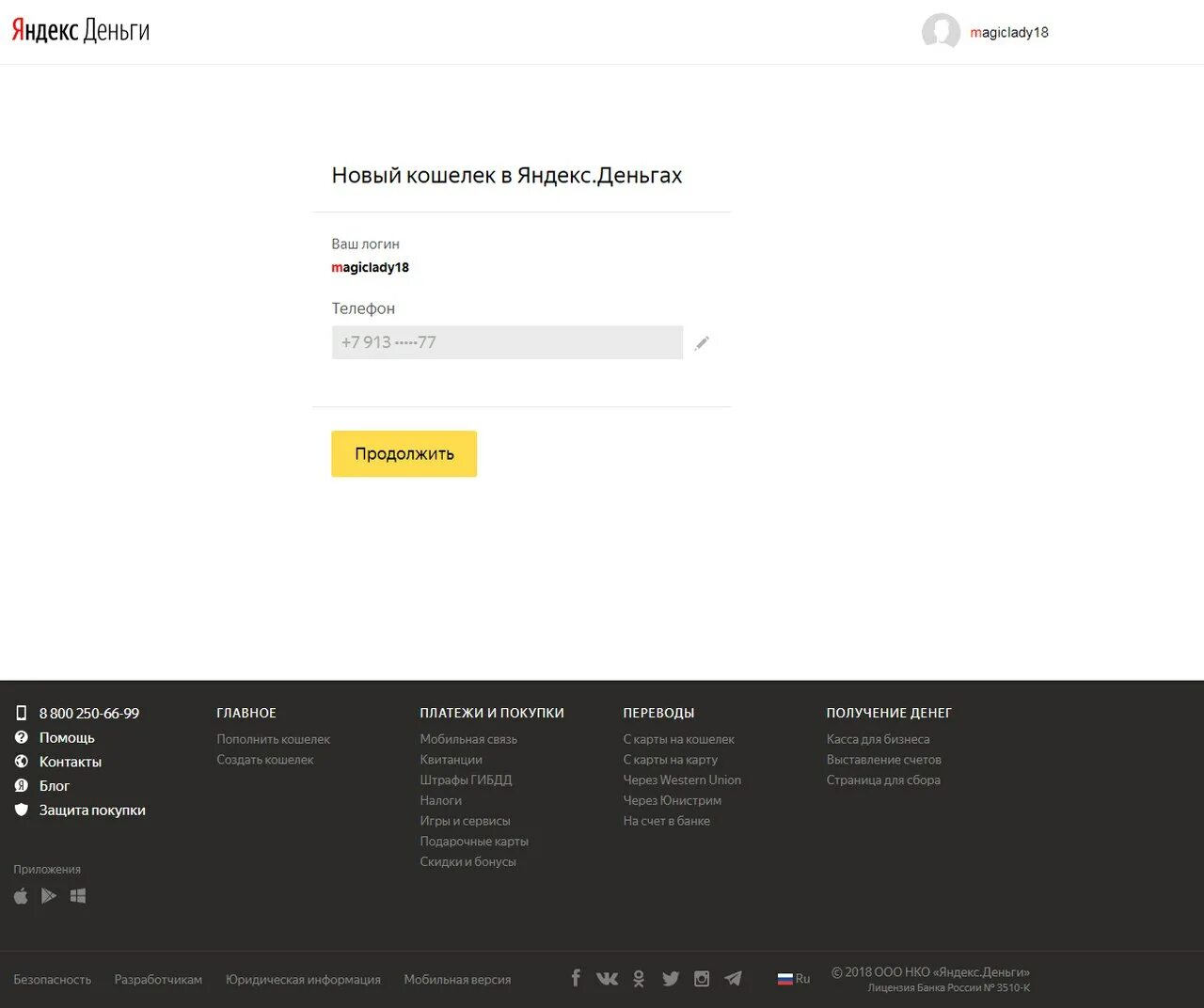Open Безопасность footer link
This screenshot has width=1204, height=1008.
coord(53,980)
